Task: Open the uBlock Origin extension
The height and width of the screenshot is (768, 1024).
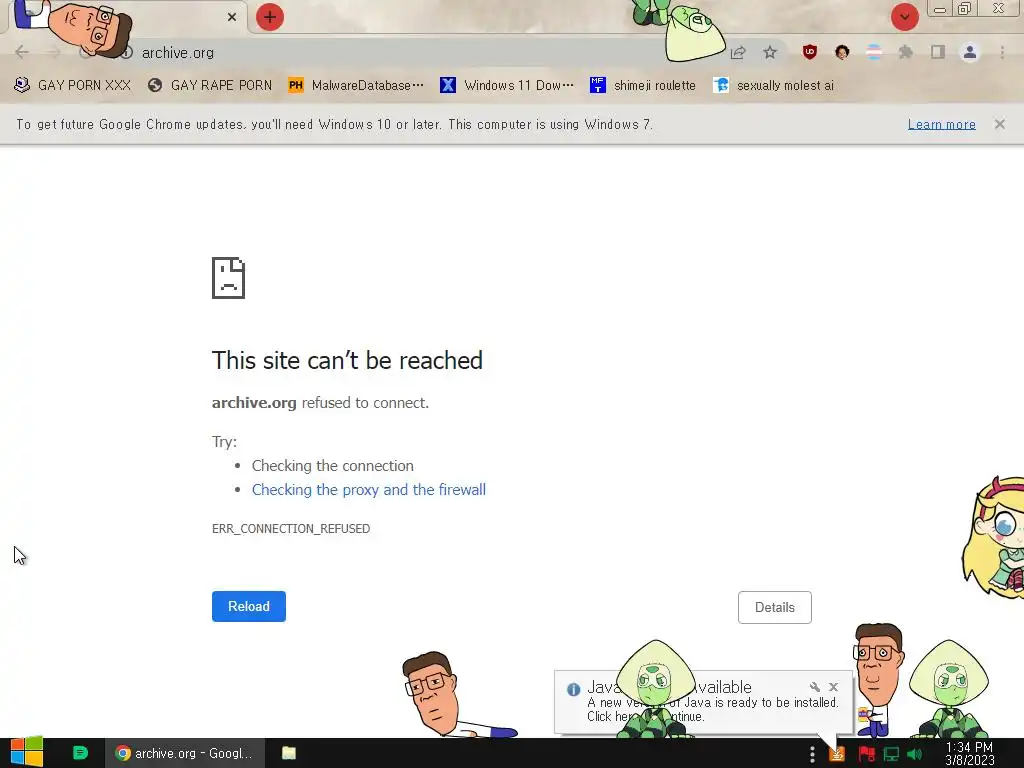Action: (x=810, y=52)
